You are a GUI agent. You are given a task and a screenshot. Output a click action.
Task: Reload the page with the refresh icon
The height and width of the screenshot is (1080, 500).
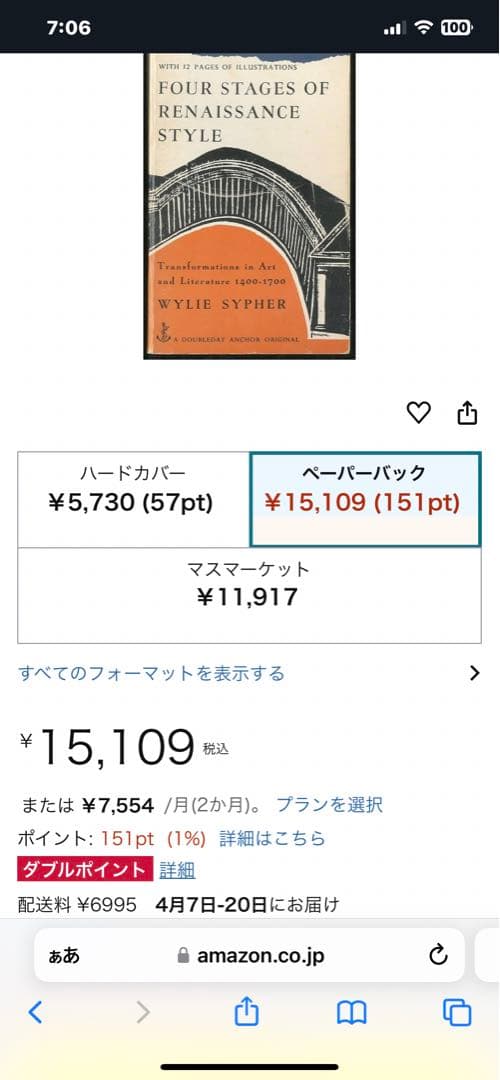pos(438,955)
